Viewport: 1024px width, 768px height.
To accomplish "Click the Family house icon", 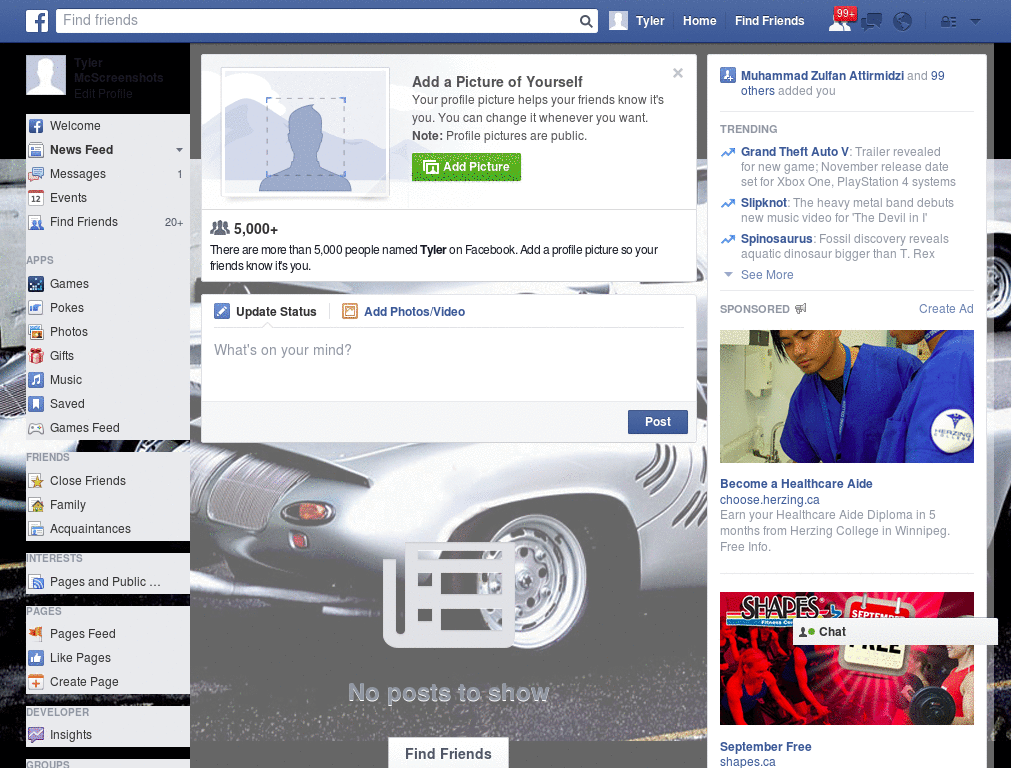I will (36, 505).
